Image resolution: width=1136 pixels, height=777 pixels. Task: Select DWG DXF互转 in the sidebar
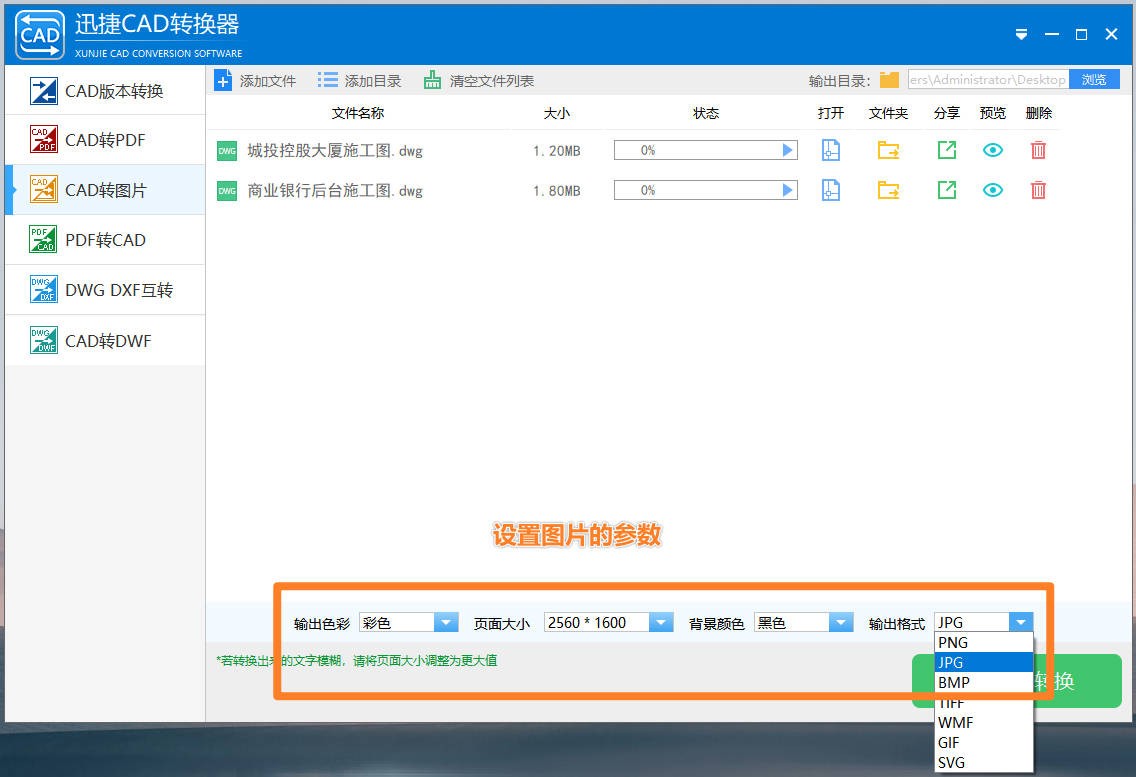coord(105,290)
